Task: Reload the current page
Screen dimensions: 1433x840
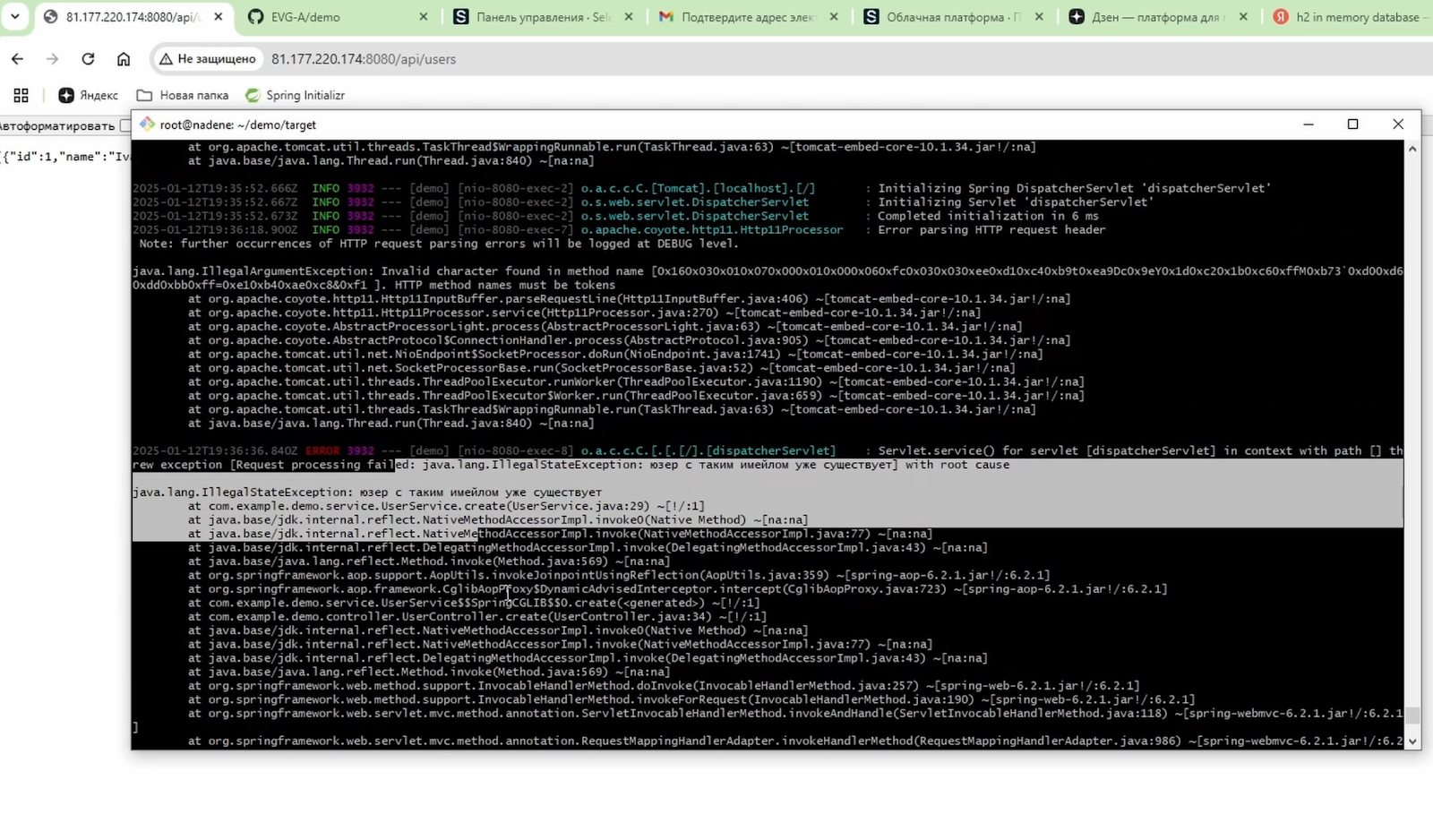Action: pyautogui.click(x=88, y=59)
